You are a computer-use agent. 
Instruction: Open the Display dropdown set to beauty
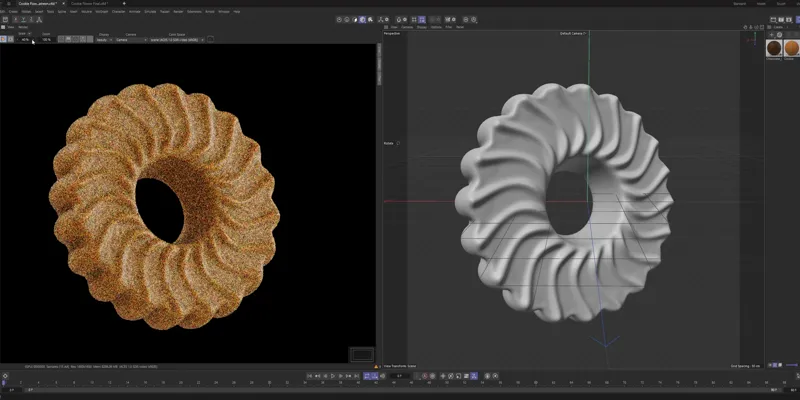[104, 40]
